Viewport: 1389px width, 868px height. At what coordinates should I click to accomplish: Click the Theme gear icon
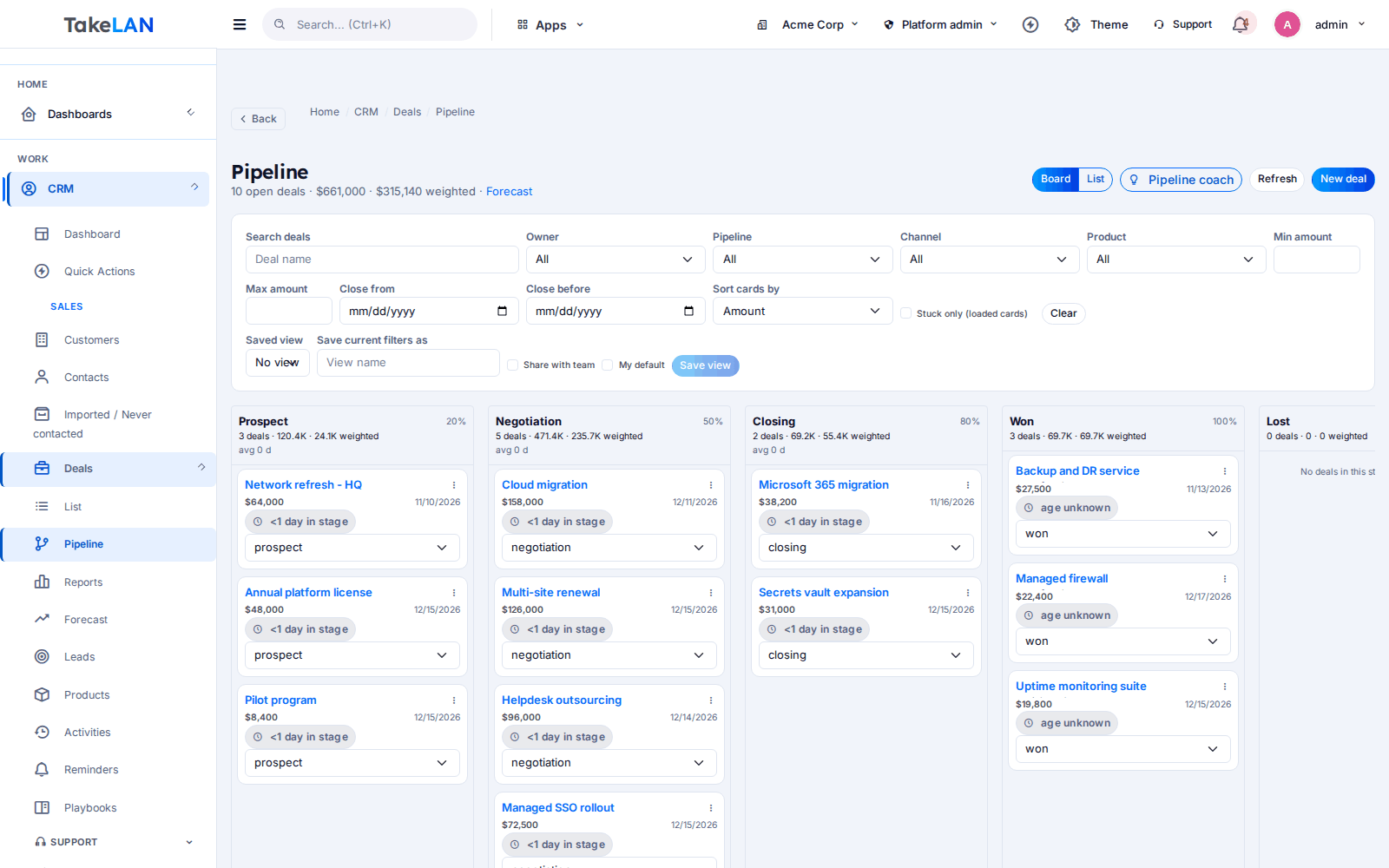point(1072,24)
